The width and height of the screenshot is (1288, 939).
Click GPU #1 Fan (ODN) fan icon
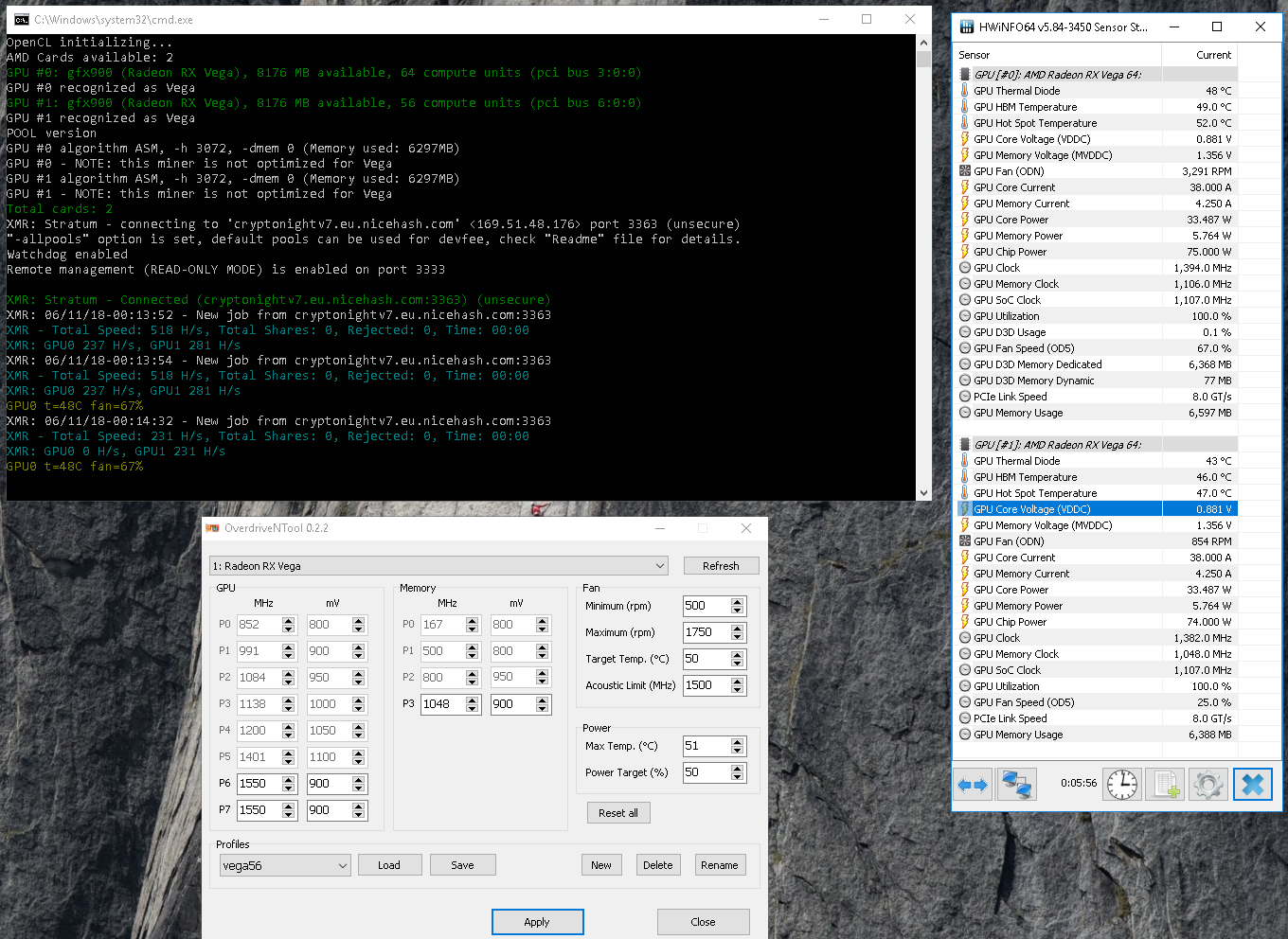(x=964, y=541)
